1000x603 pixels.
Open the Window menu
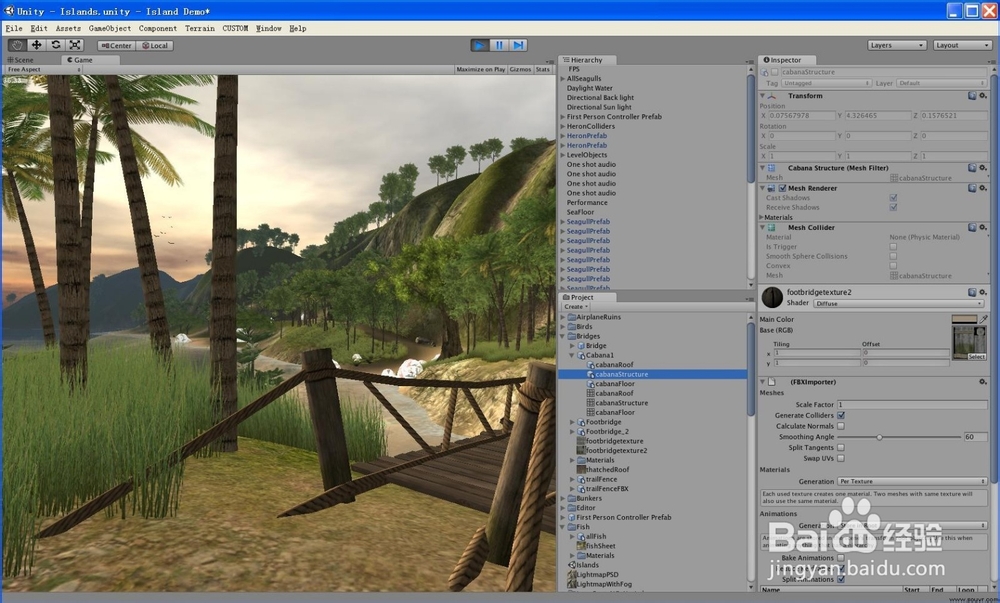click(x=268, y=28)
